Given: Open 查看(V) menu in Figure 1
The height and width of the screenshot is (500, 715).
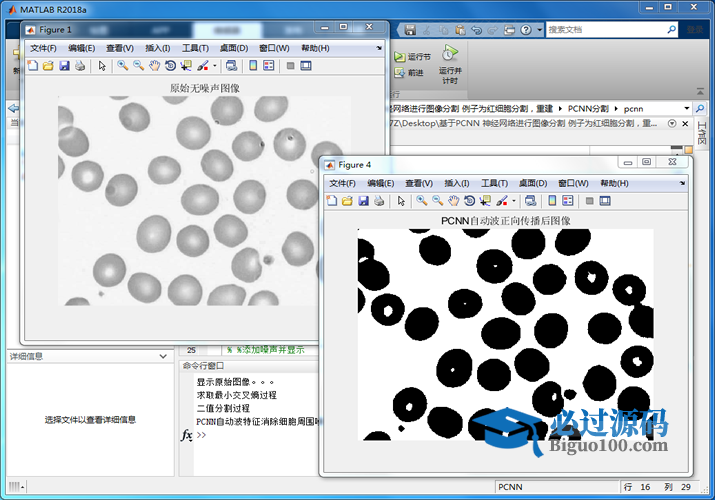Looking at the screenshot, I should tap(120, 48).
